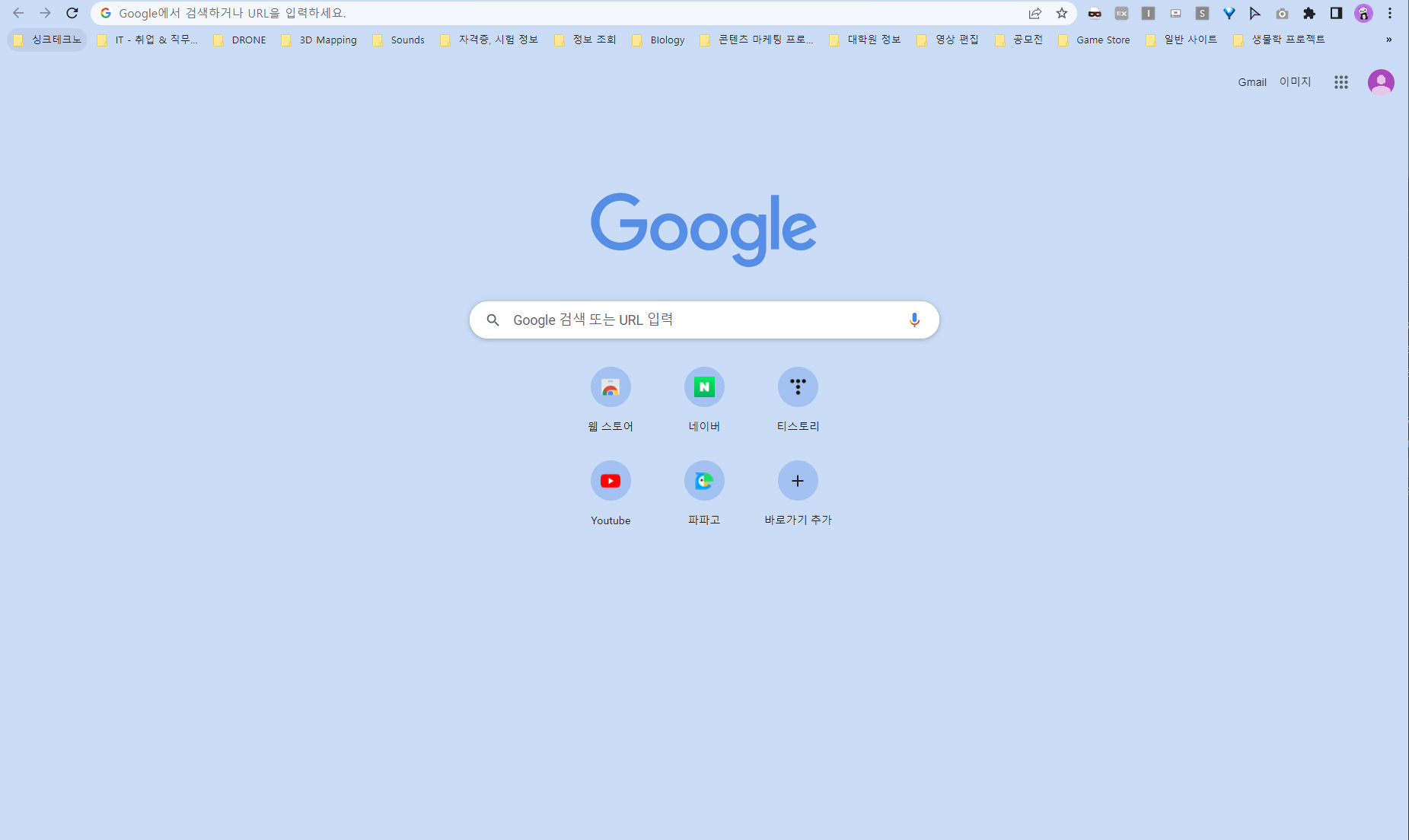Bookmark this tab with the star icon
This screenshot has width=1409, height=840.
1062,13
